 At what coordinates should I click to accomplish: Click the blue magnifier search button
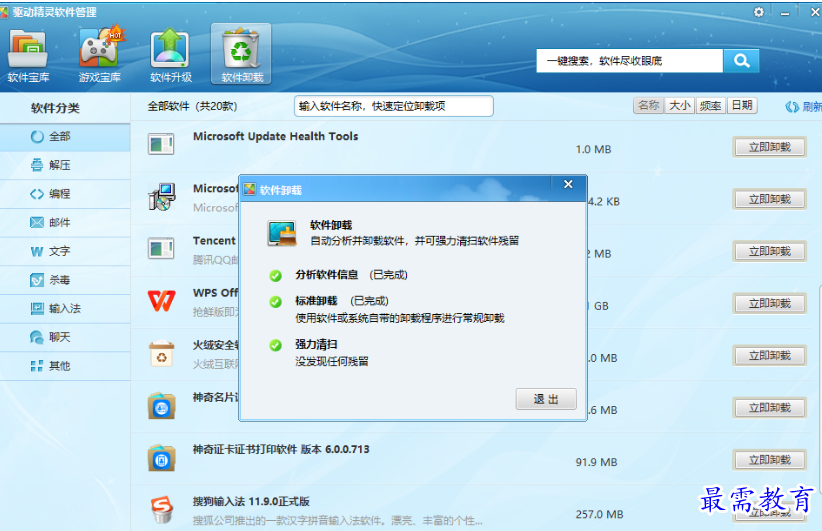741,61
